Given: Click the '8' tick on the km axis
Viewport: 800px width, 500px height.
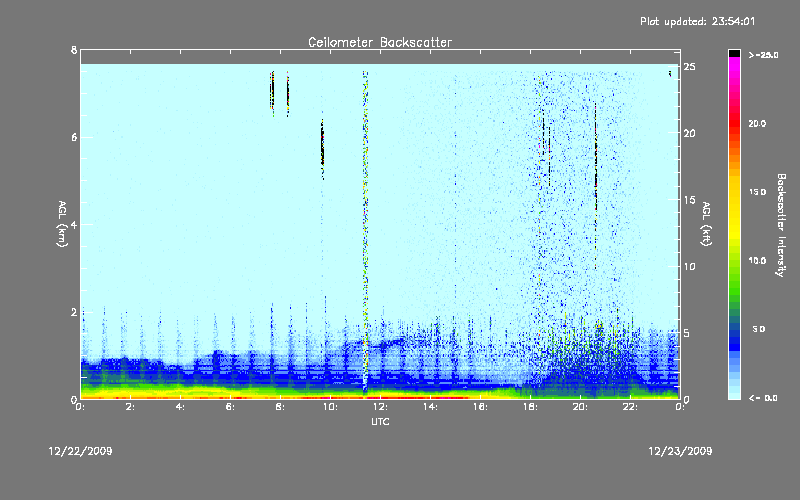Looking at the screenshot, I should (74, 50).
